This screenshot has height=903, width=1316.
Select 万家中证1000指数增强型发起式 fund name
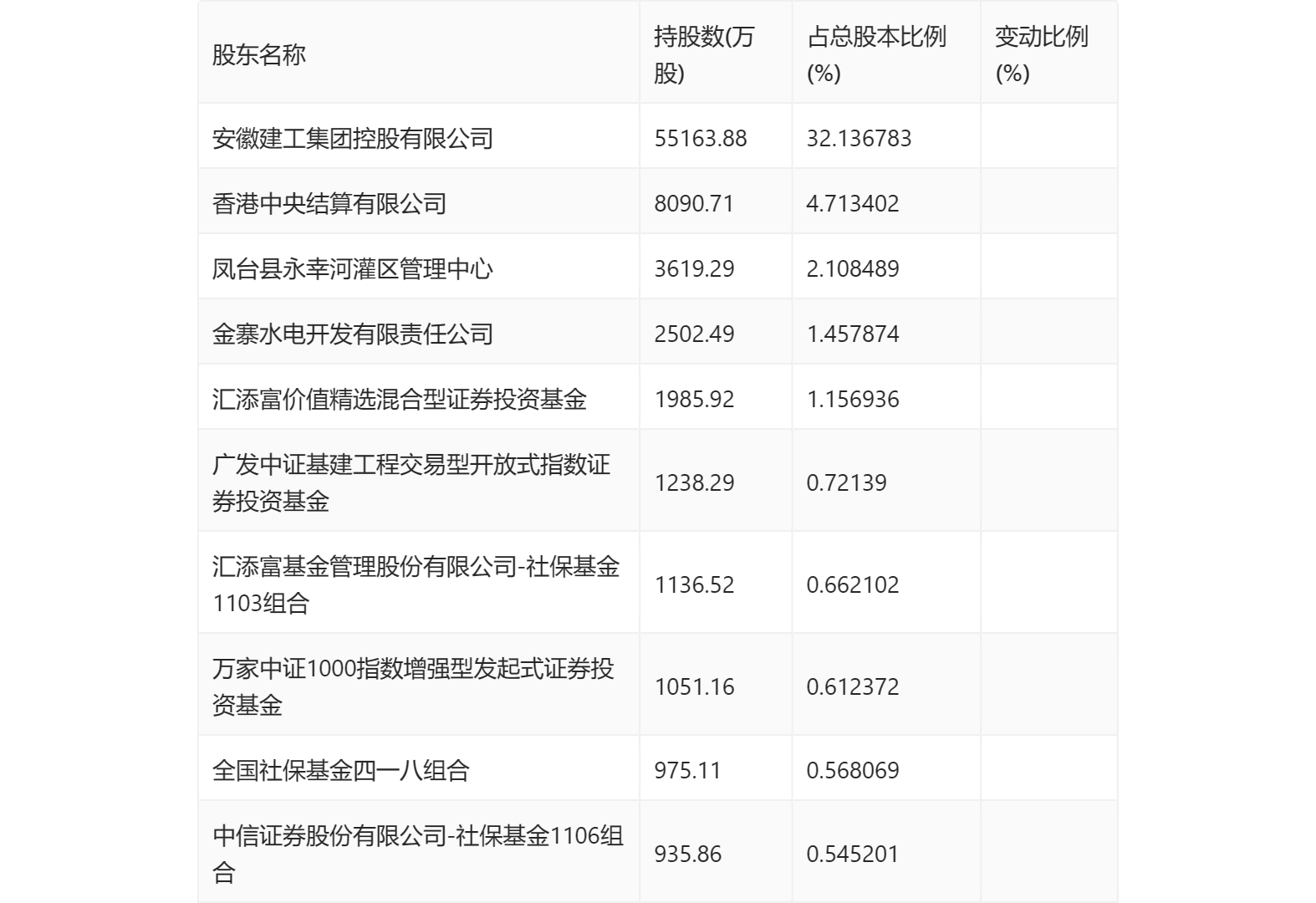[x=413, y=686]
